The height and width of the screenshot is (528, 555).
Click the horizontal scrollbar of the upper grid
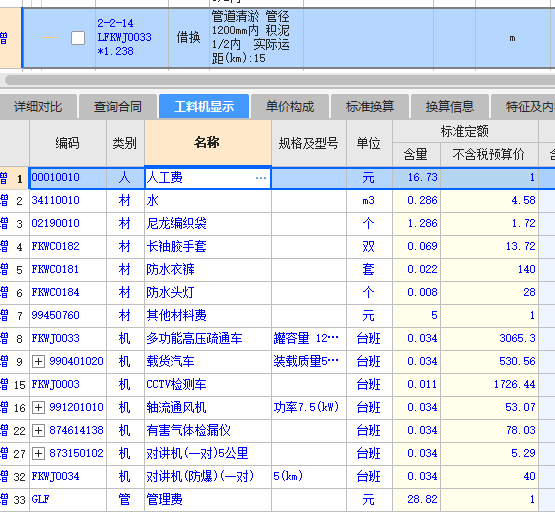(x=280, y=80)
